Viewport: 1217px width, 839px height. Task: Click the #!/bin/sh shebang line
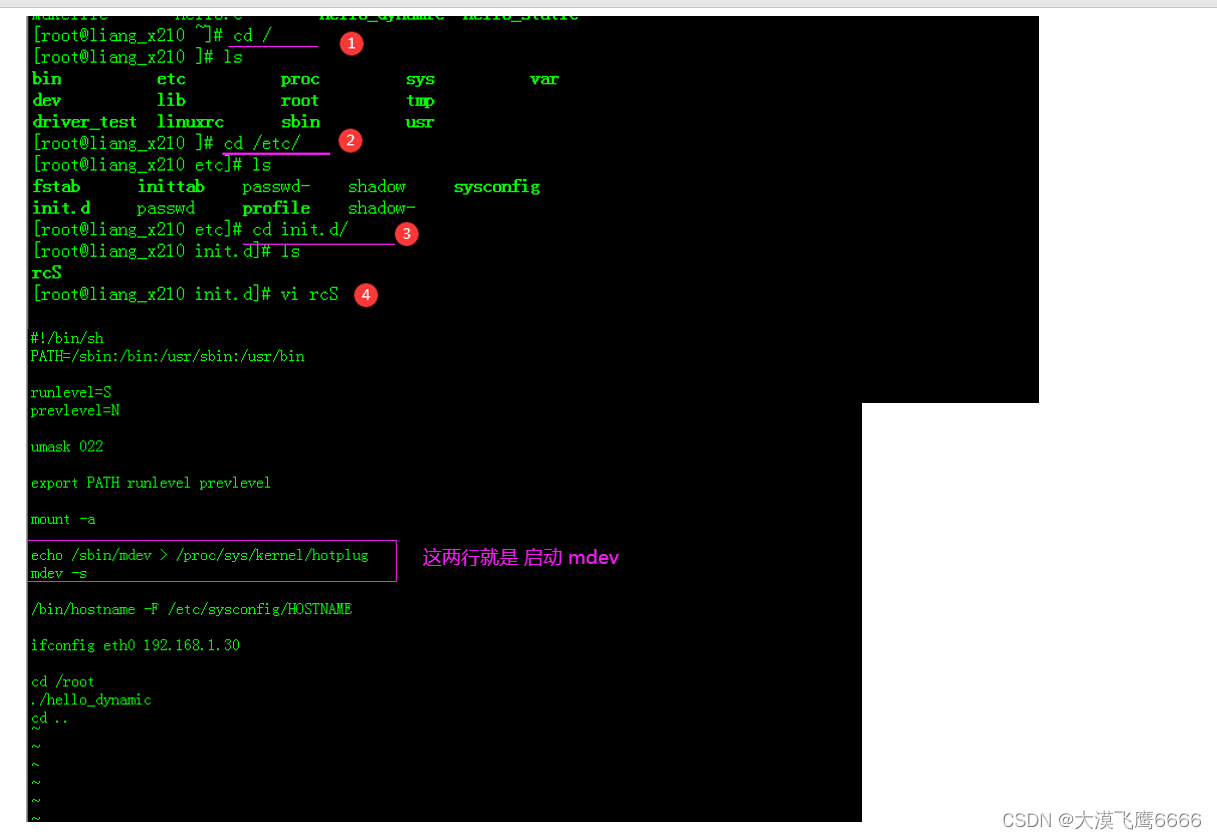(66, 337)
